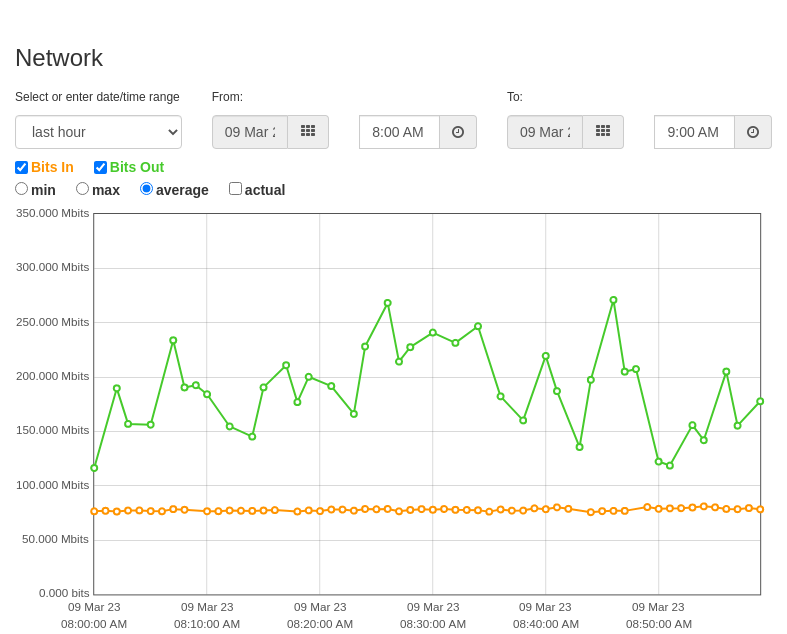Click the To date field 09 Mar
Viewport: 787px width, 634px height.
(545, 132)
